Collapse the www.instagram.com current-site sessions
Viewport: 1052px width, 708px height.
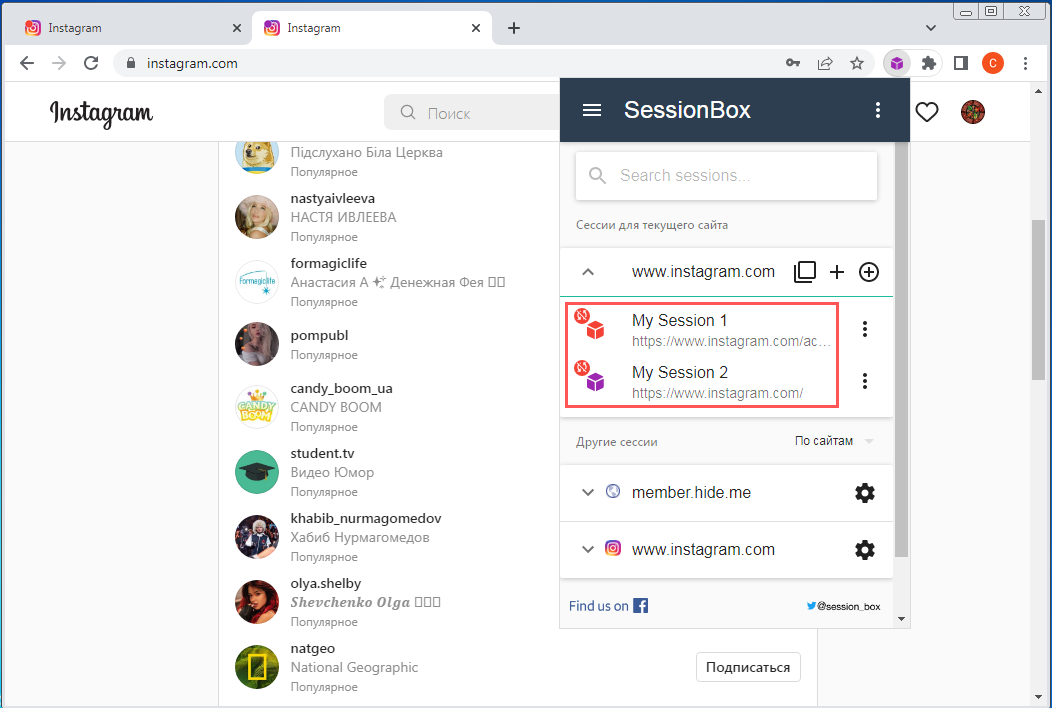point(588,272)
